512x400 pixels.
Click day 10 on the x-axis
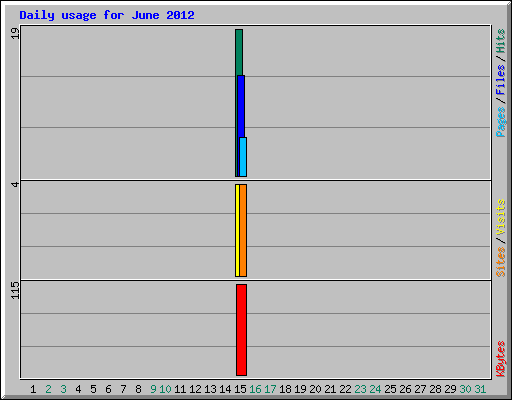[x=165, y=389]
